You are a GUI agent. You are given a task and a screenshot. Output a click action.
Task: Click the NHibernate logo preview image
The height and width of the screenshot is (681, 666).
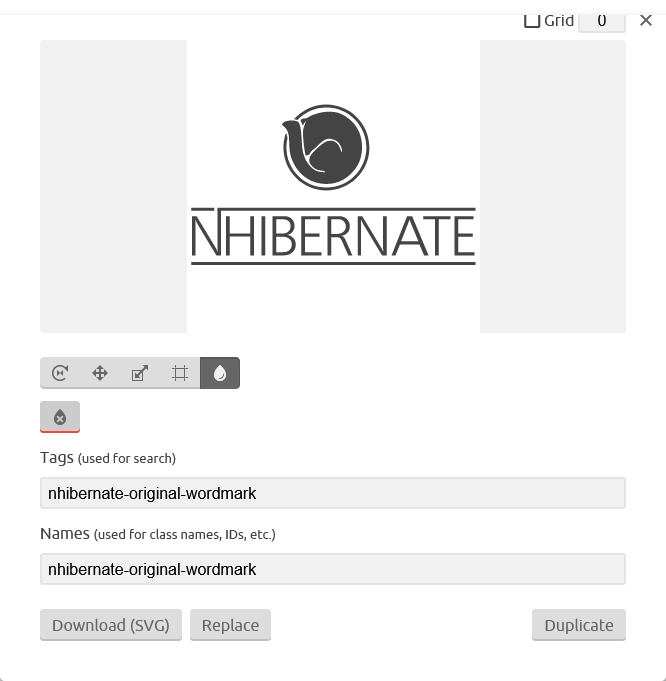pos(333,186)
